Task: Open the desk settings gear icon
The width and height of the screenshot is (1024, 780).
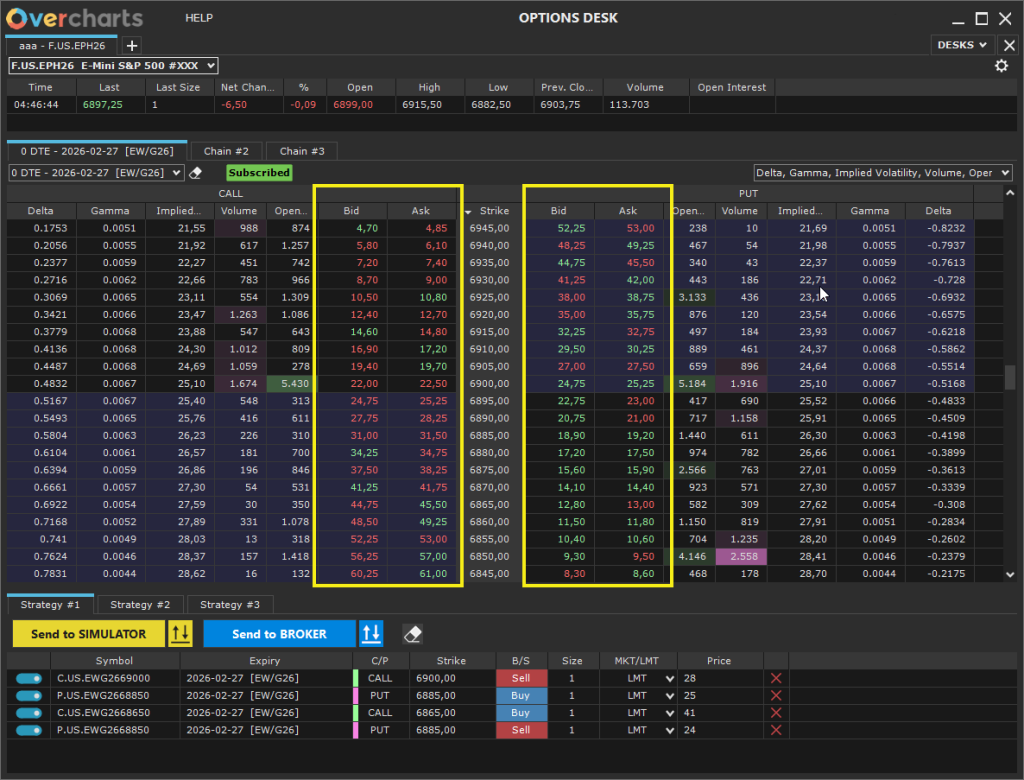Action: [x=1001, y=66]
